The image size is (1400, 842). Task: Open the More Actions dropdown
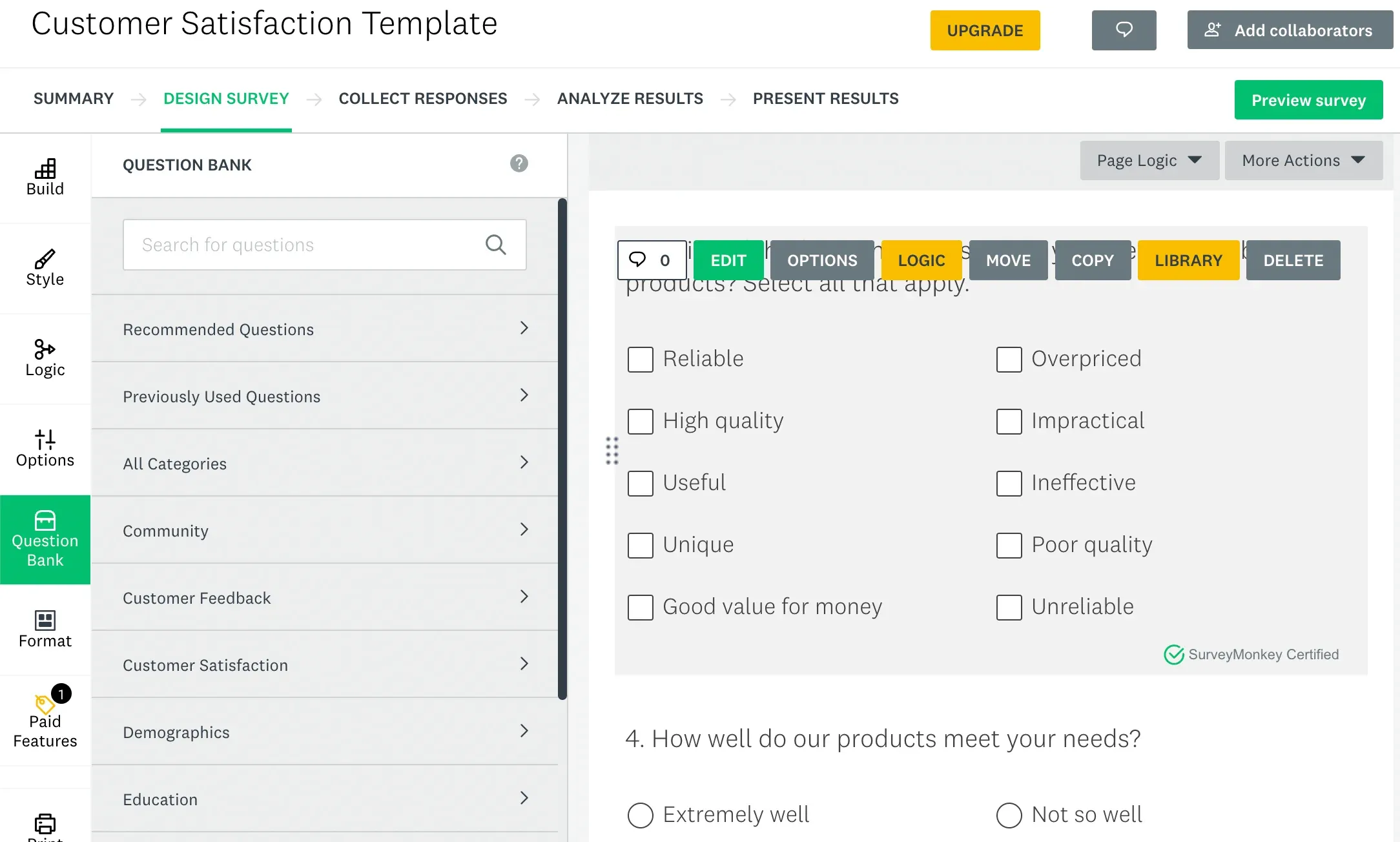1303,160
